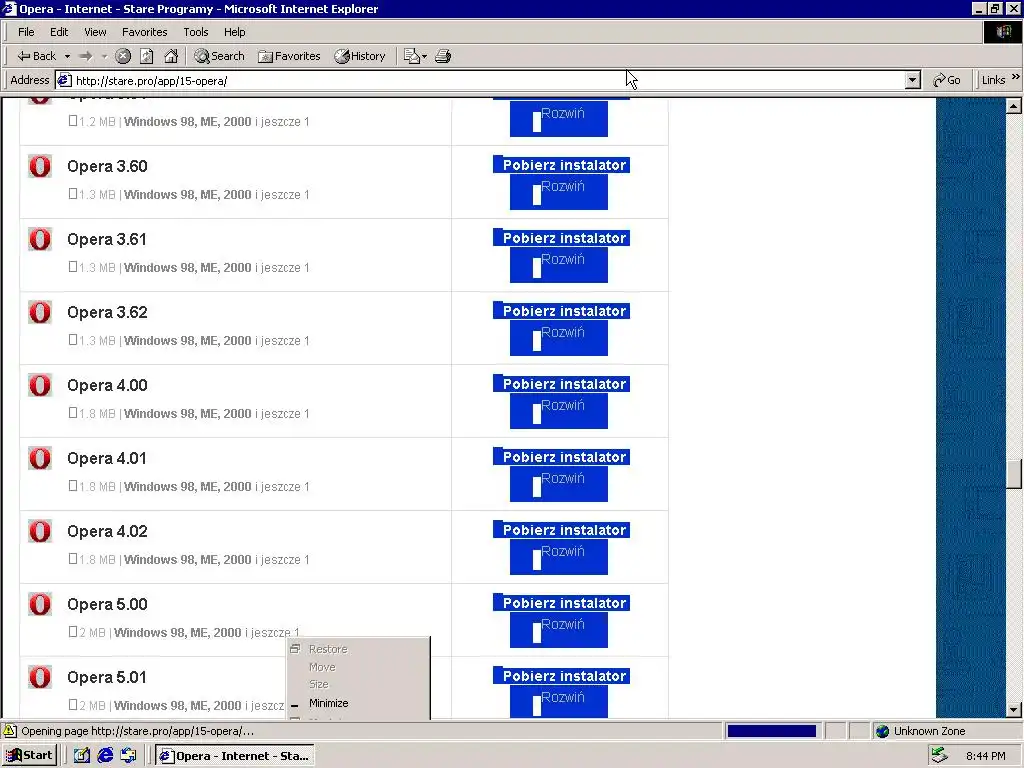Expand Rozwiń for Opera 5.00
The image size is (1024, 768).
tap(559, 631)
